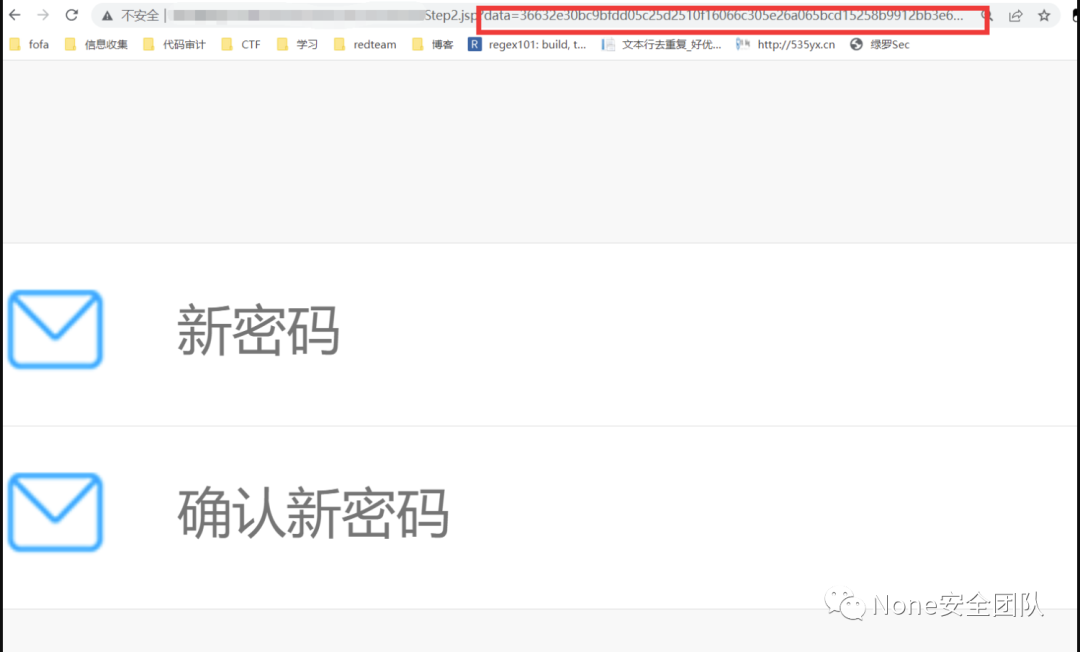This screenshot has height=652, width=1080.
Task: Open the 信息收集 bookmarks folder
Action: 96,44
